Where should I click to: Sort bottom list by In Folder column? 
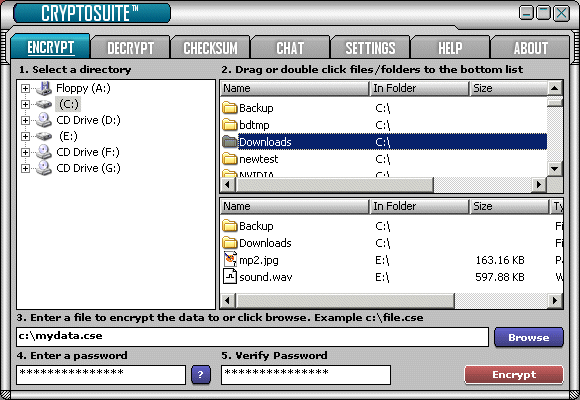coord(420,206)
